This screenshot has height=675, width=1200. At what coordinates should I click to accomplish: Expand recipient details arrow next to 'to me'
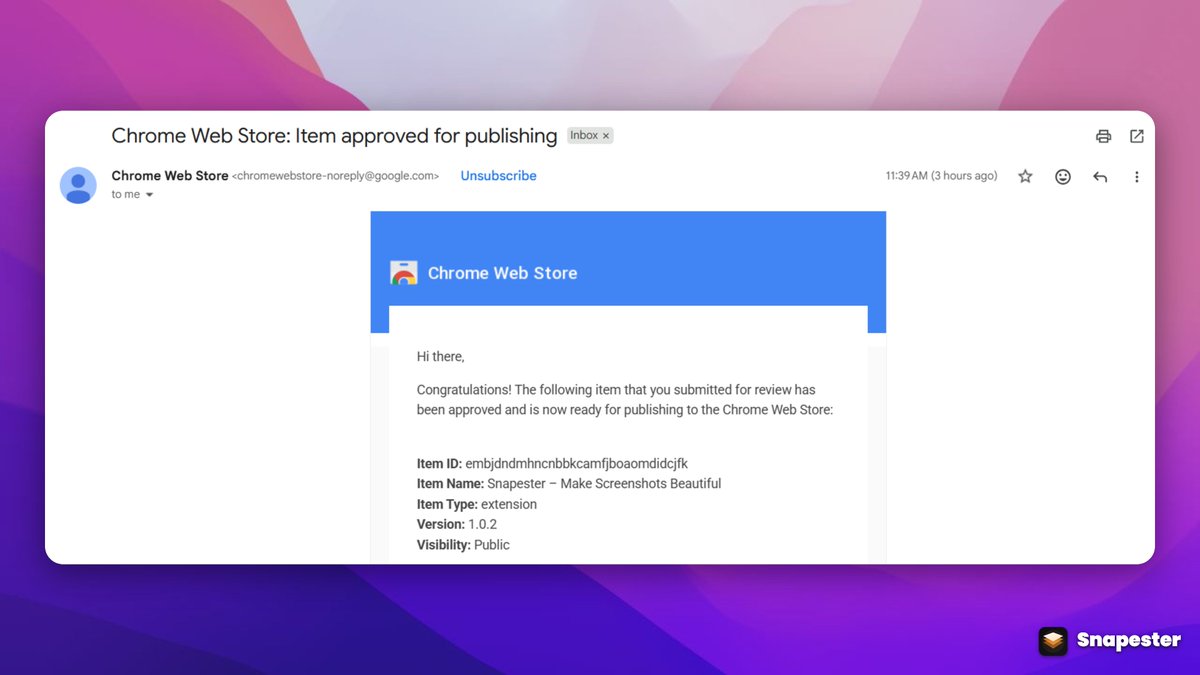[150, 195]
